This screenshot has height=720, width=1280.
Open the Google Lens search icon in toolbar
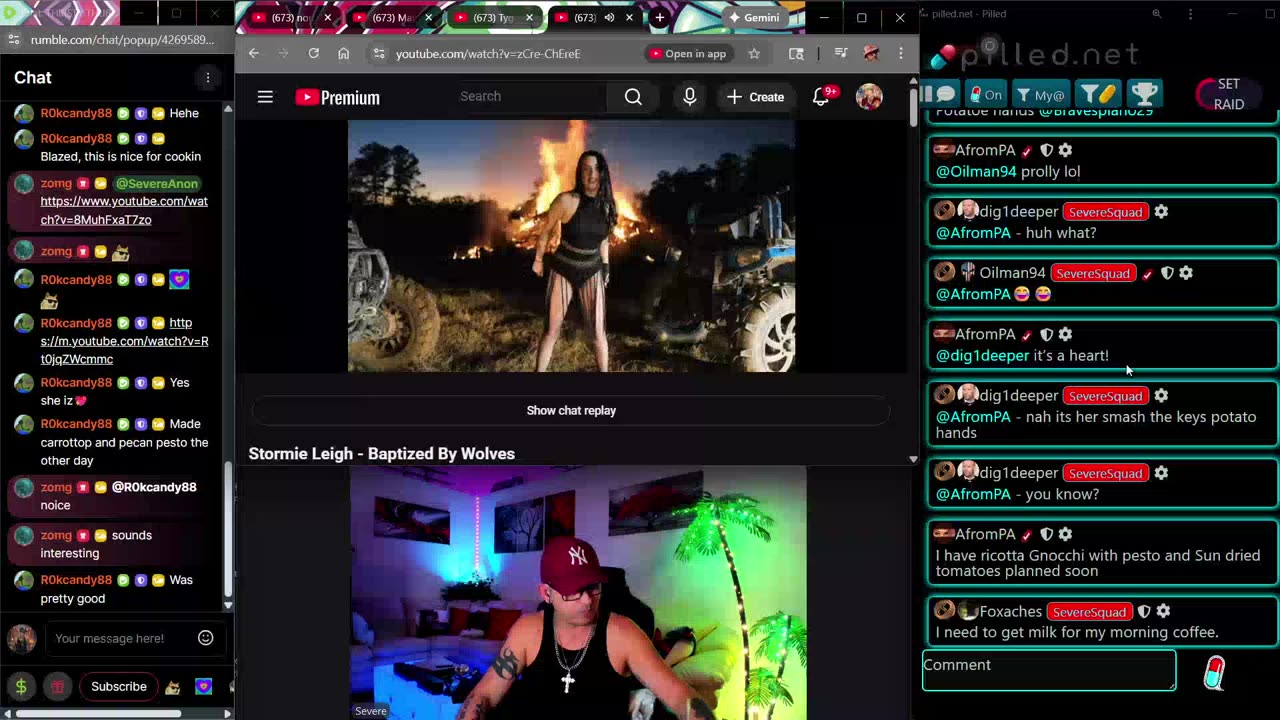coord(796,54)
